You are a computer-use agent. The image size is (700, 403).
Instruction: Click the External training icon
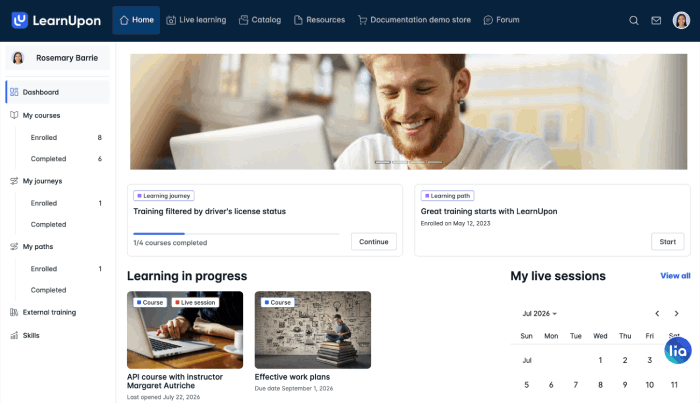14,312
